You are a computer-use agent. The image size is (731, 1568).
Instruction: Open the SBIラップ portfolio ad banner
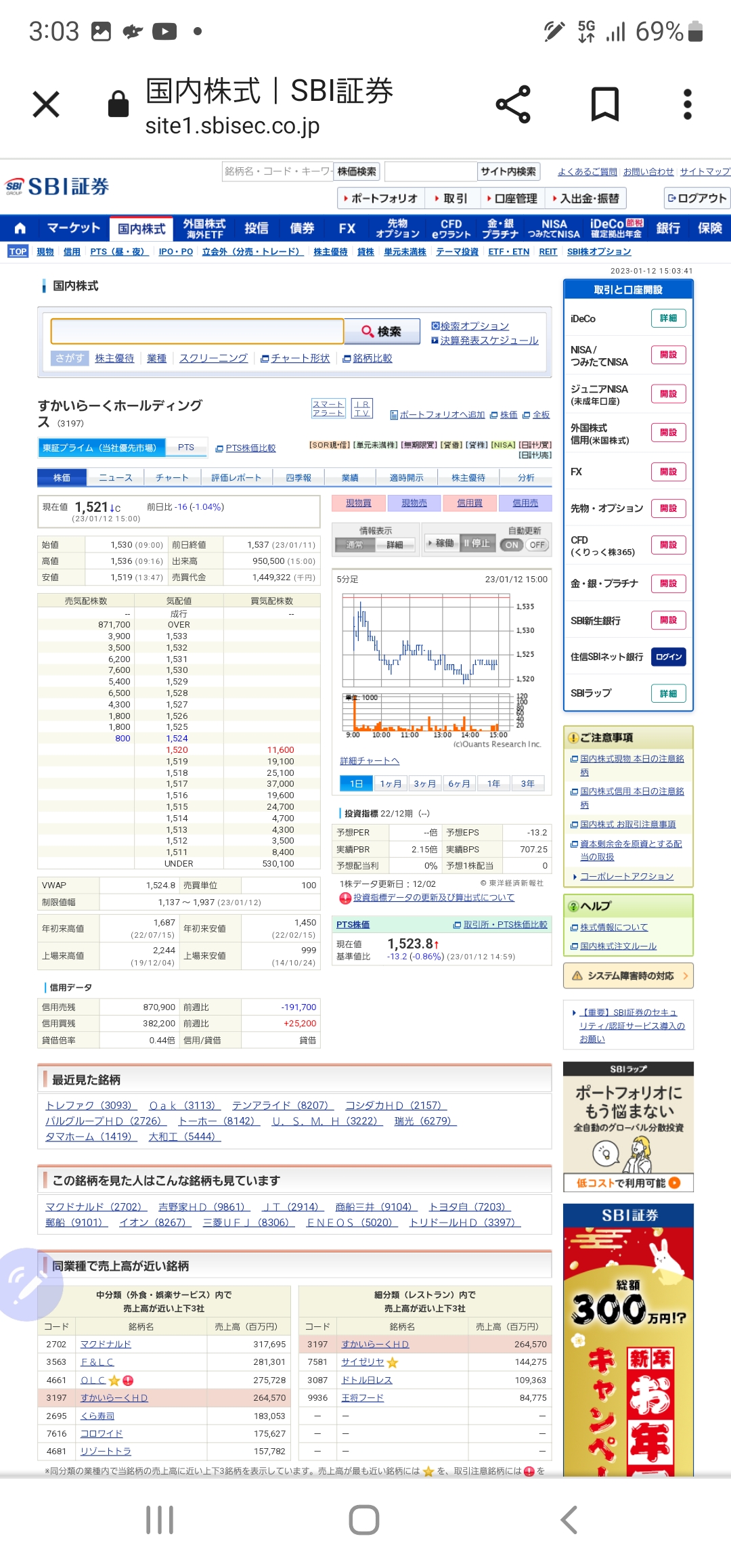629,1127
